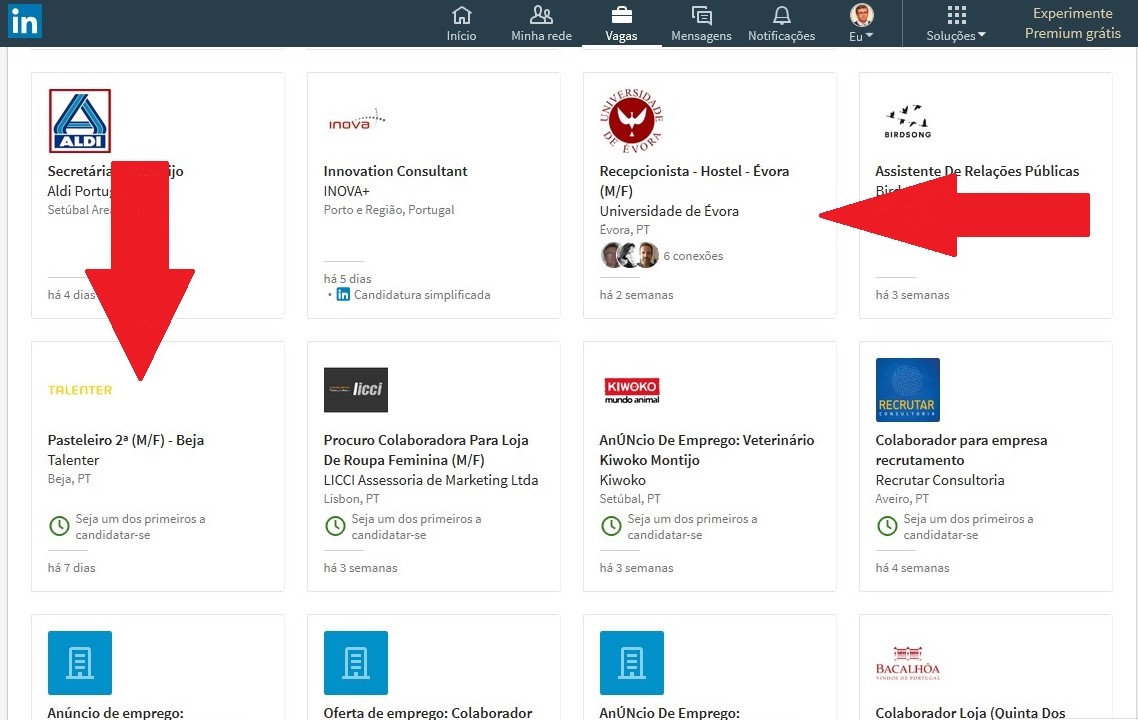Expand the Soluções grid menu

tap(956, 24)
